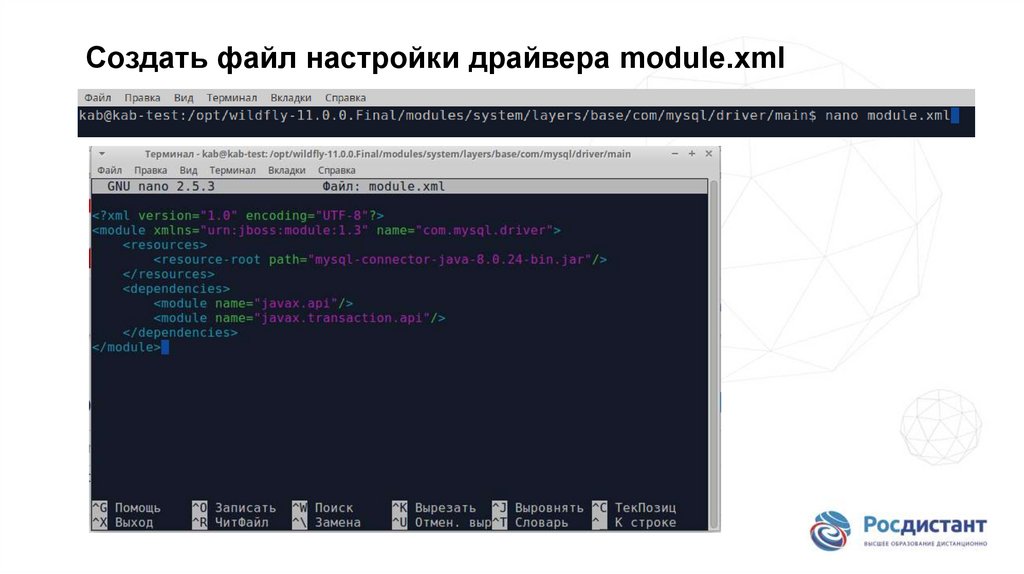Click the ^O Записать shortcut
Image resolution: width=1024 pixels, height=574 pixels.
(x=234, y=508)
